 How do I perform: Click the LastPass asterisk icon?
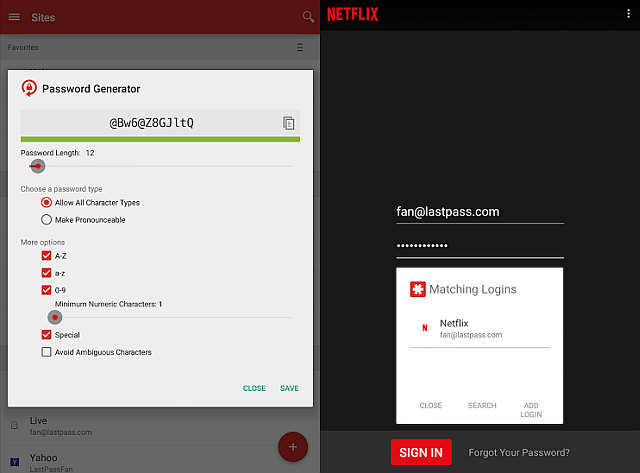418,289
